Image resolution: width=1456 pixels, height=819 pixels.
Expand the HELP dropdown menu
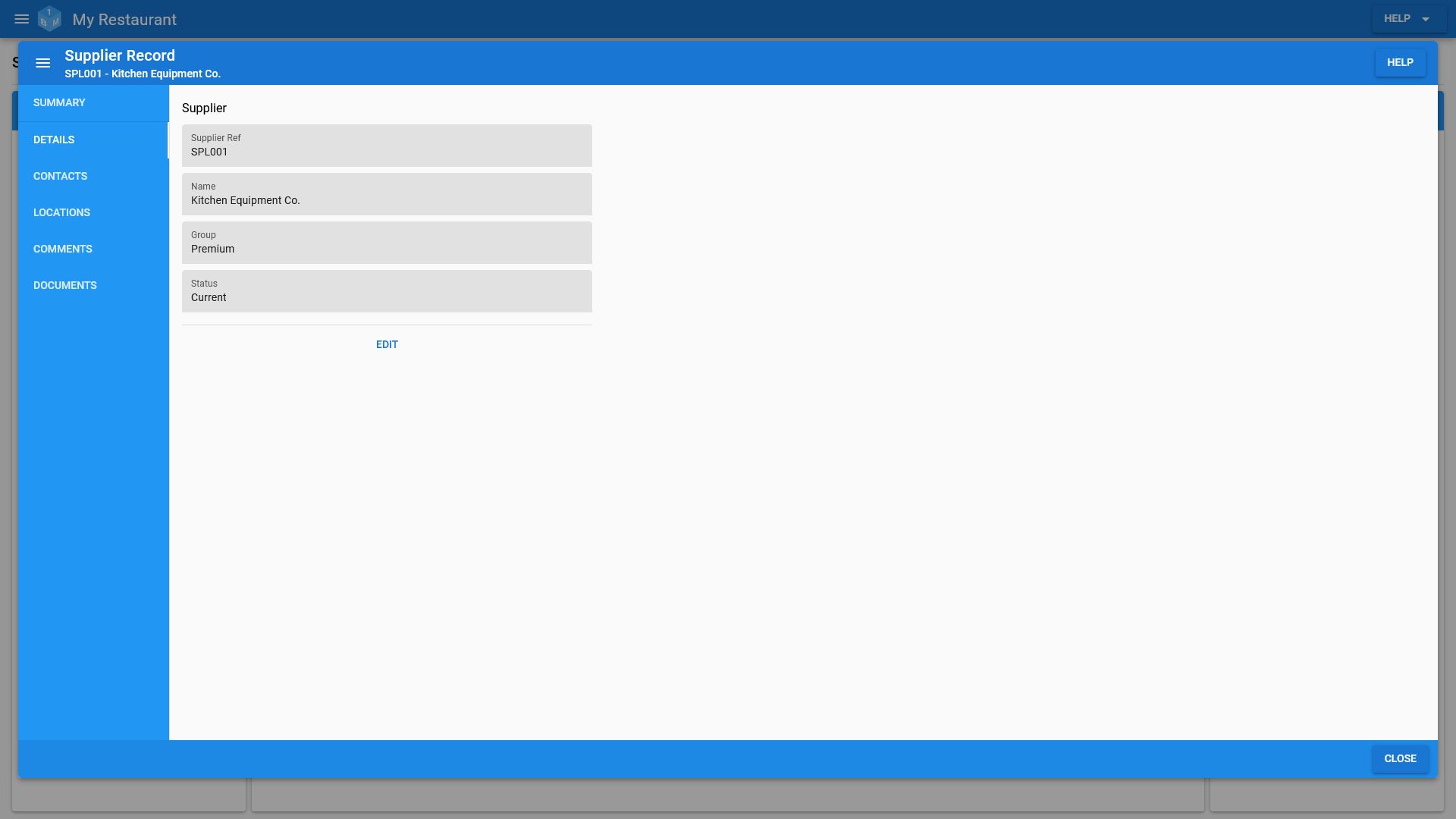[1405, 18]
